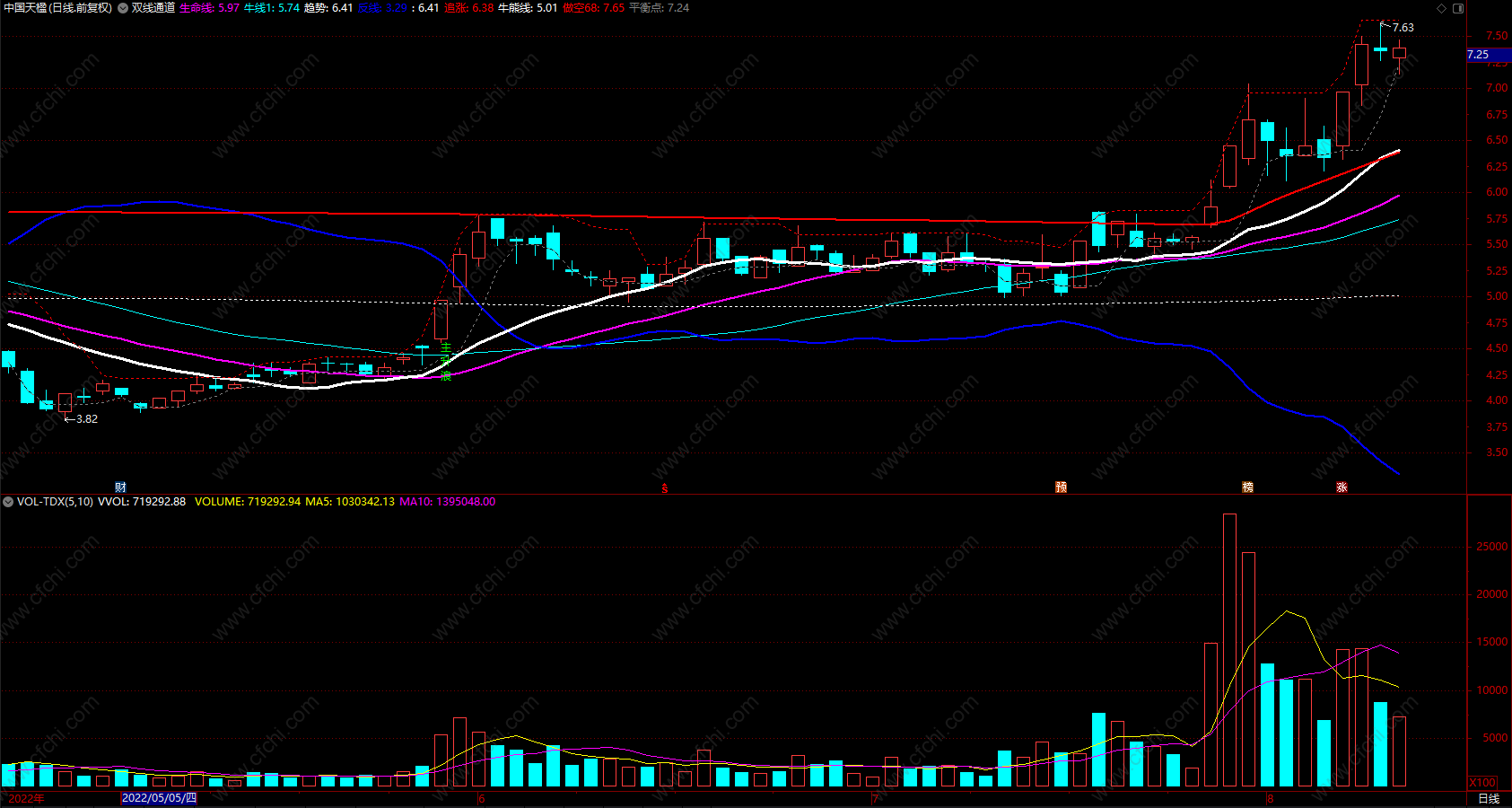Click the 2022年 label on time axis
Screen dimensions: 1512x808
click(26, 799)
